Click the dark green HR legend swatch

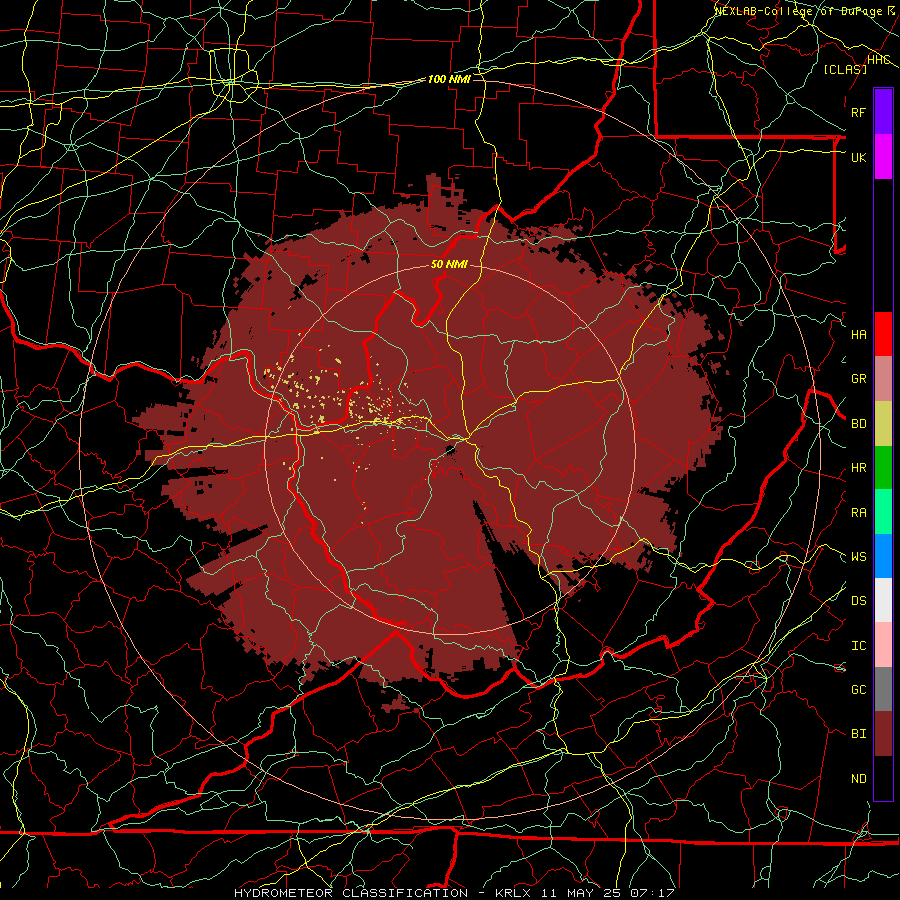883,467
